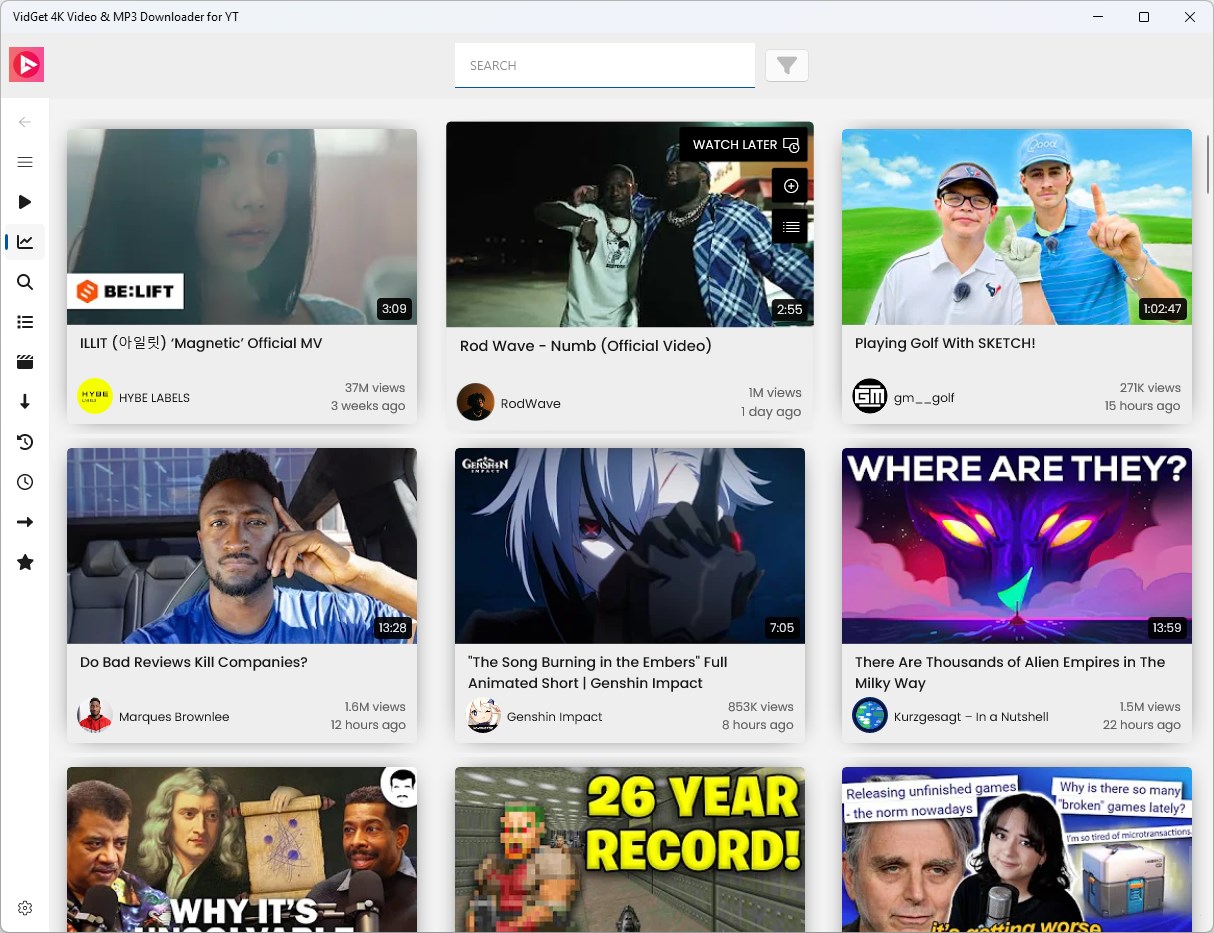
Task: Maximize the VidGet window
Action: [x=1144, y=17]
